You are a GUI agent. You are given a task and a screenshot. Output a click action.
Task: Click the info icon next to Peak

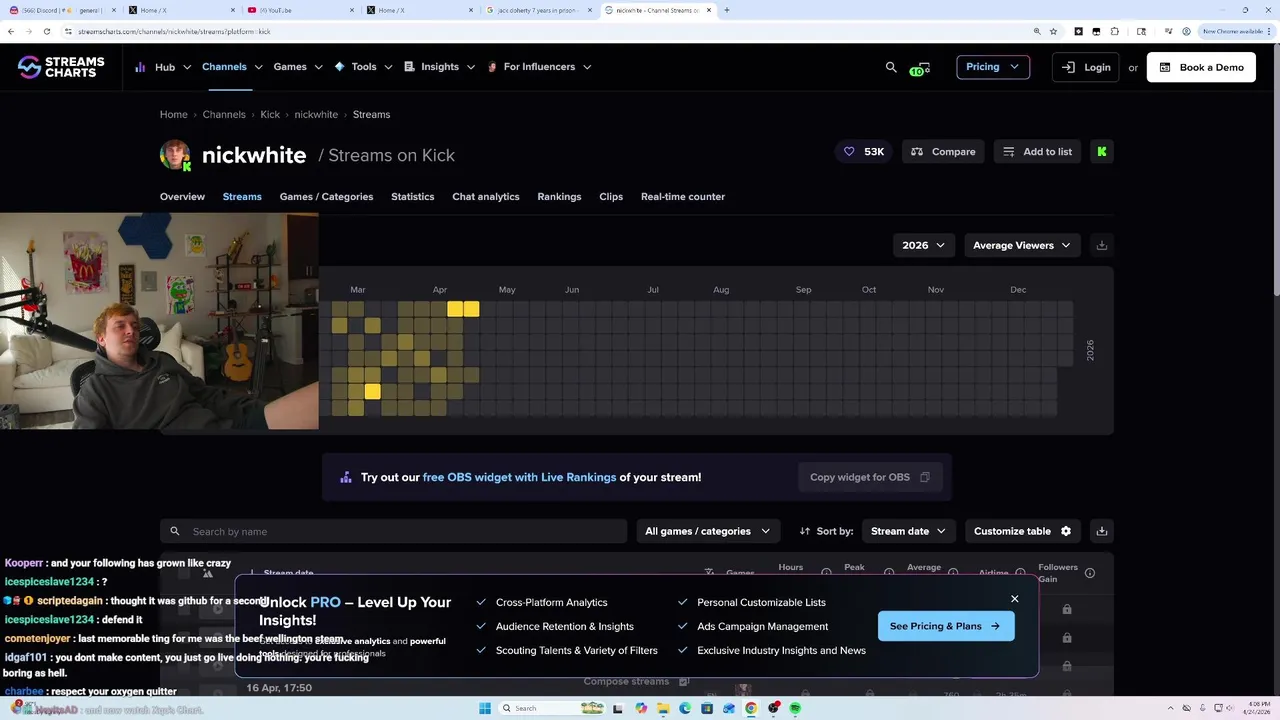click(x=889, y=573)
